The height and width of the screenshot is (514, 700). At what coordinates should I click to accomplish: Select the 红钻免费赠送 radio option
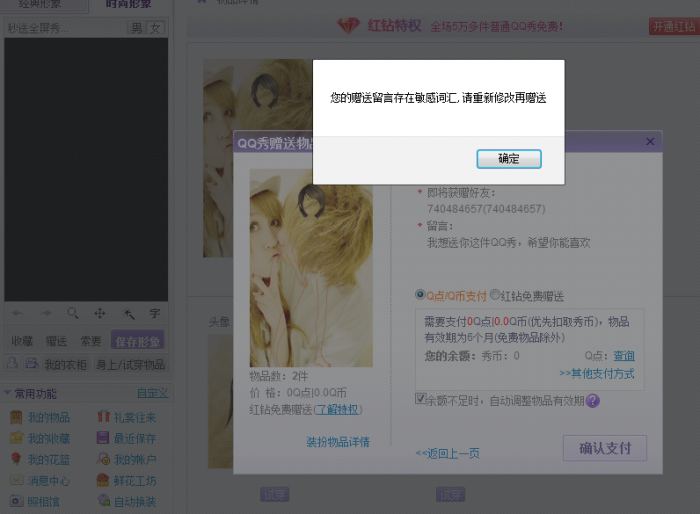495,295
